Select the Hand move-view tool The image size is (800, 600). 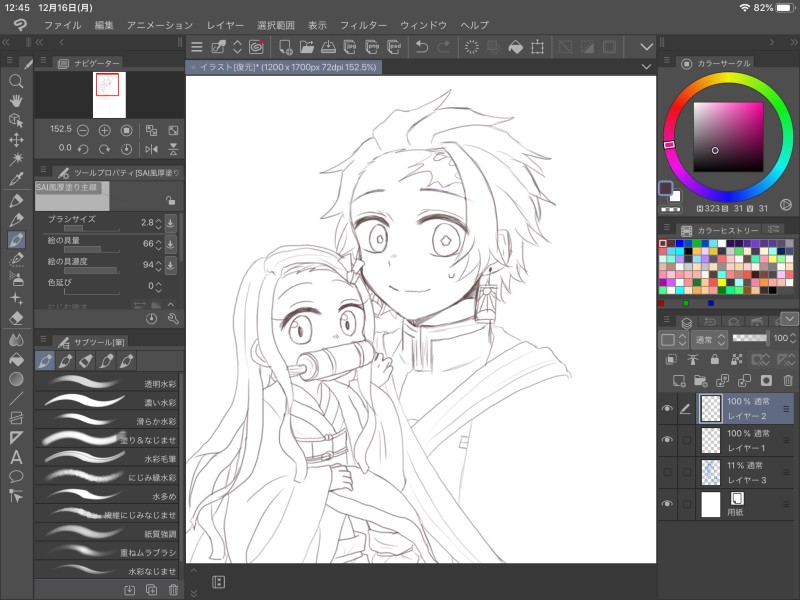16,101
